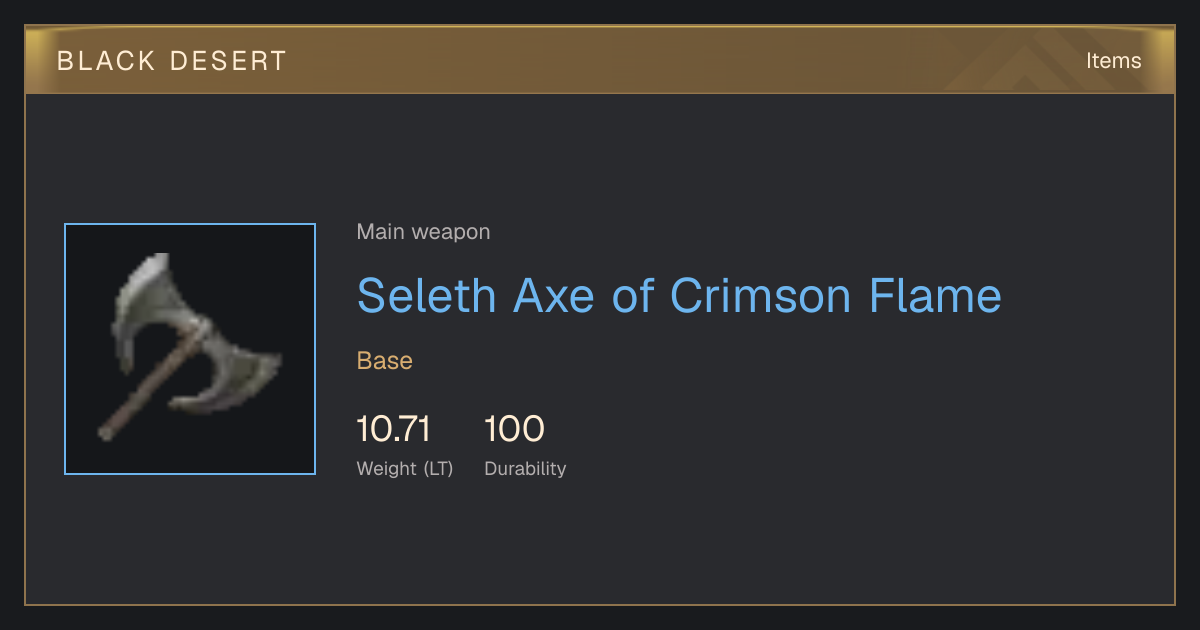Click the Weight (LT) label
The image size is (1200, 630).
[405, 468]
